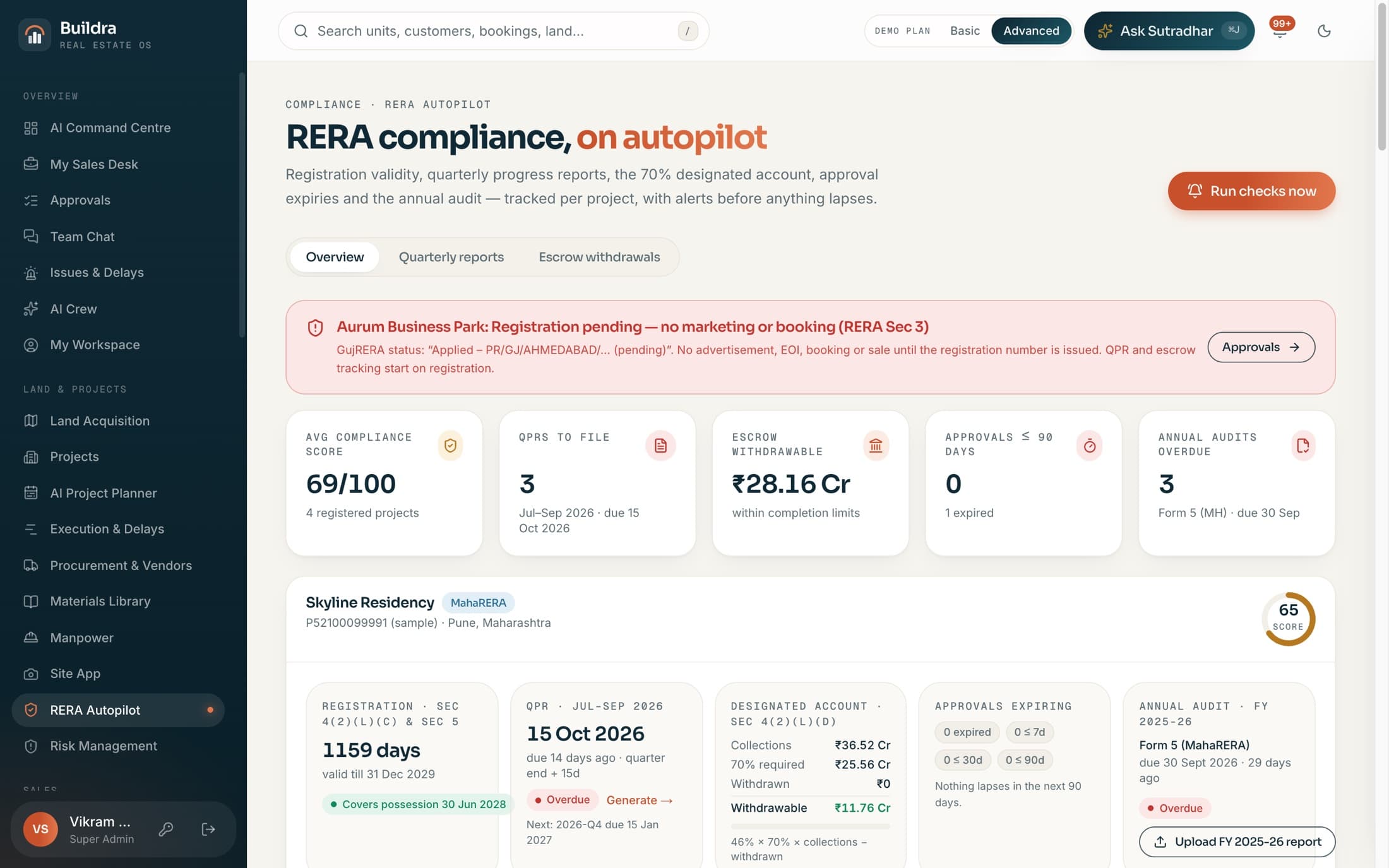Switch demo plan to Advanced

1031,31
